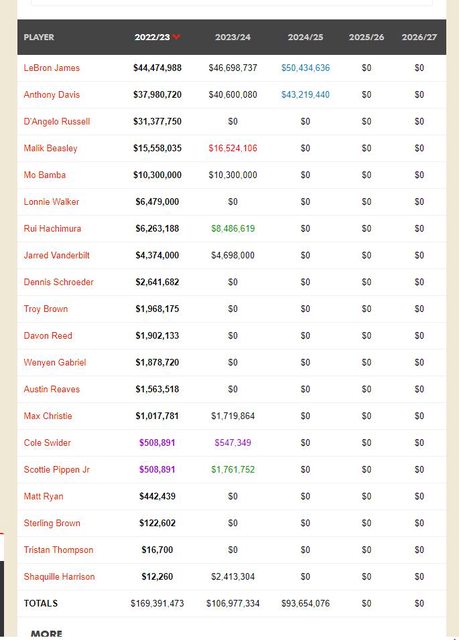Sort table by 2023/24 column header
Image resolution: width=459 pixels, height=640 pixels.
(233, 37)
